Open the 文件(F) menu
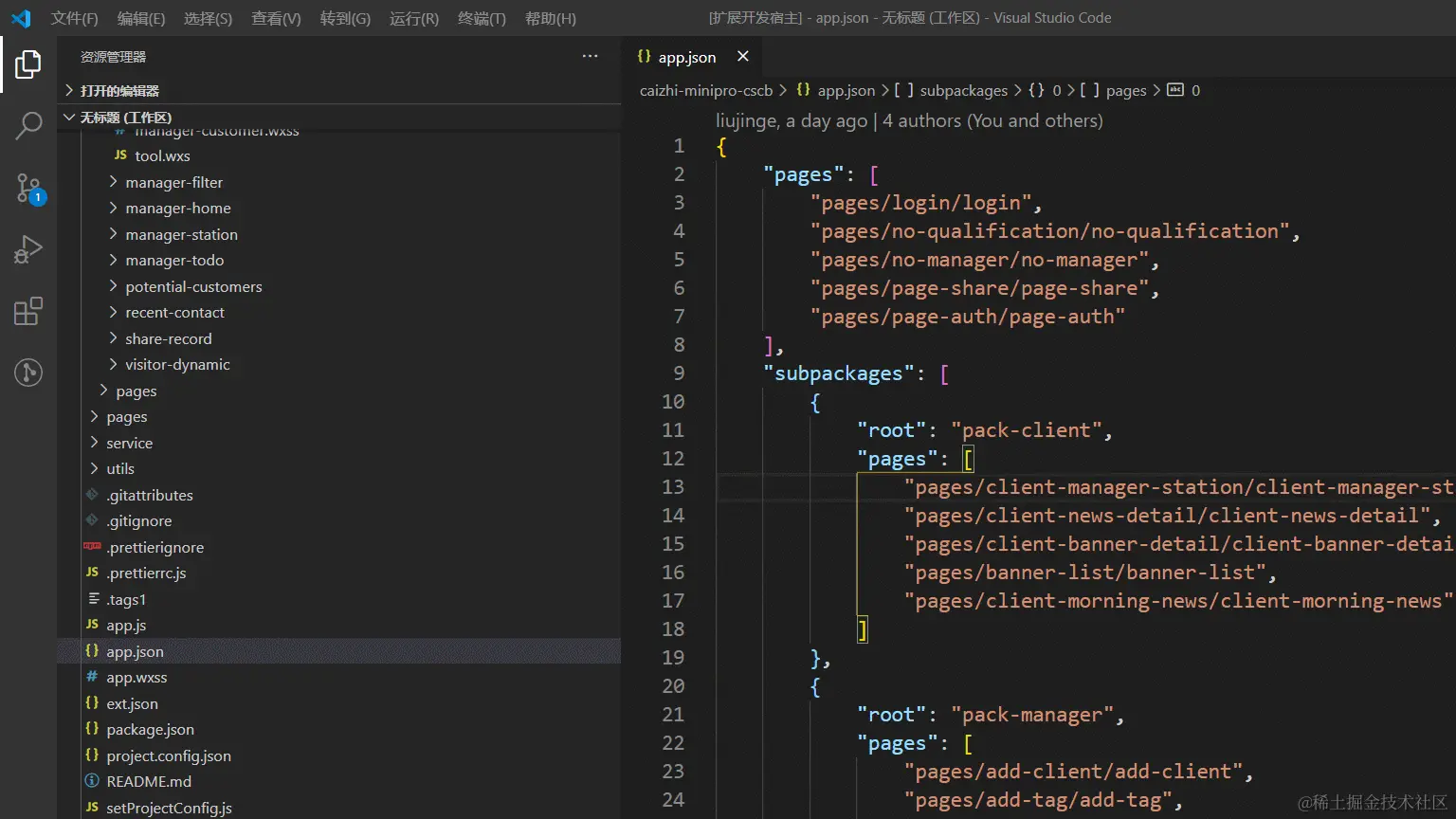The height and width of the screenshot is (819, 1456). coord(74,18)
